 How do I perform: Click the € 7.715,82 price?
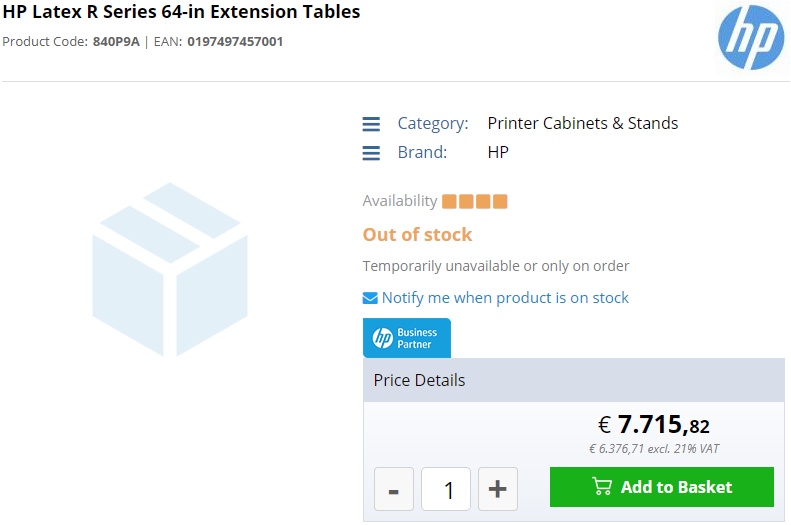(653, 424)
